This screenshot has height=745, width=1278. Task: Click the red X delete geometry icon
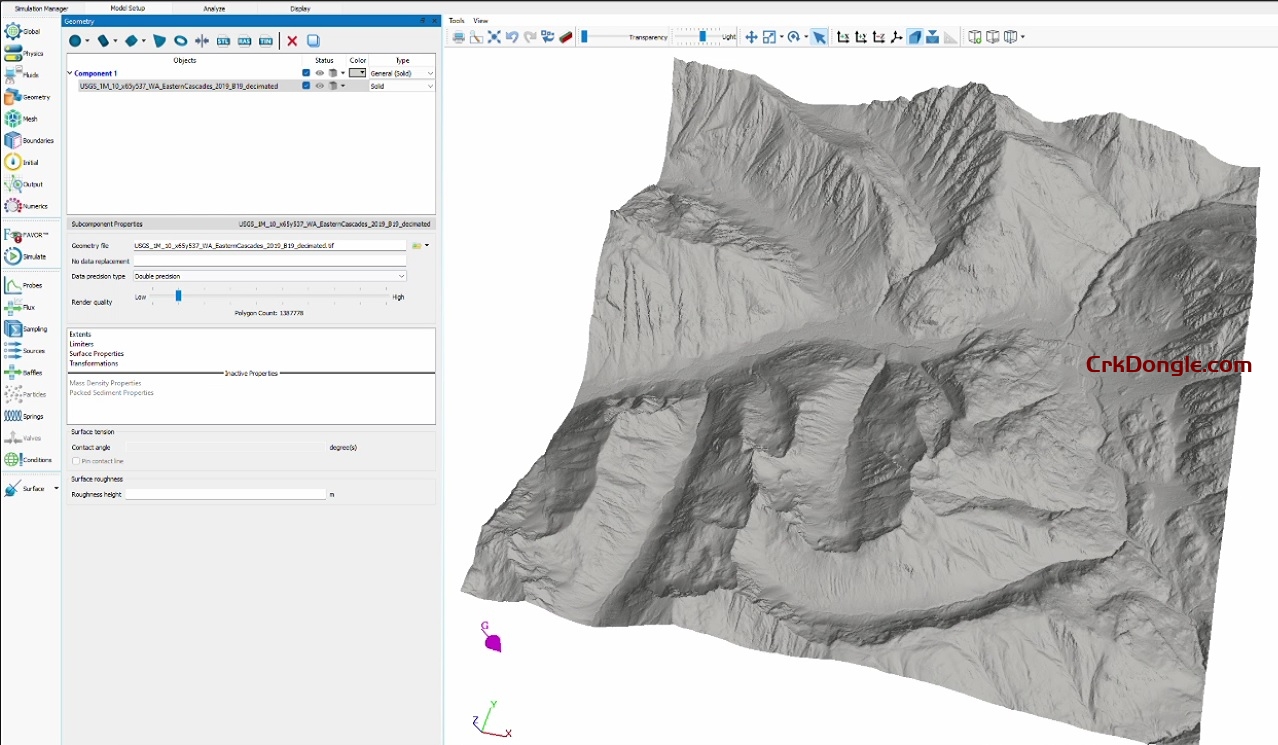292,41
